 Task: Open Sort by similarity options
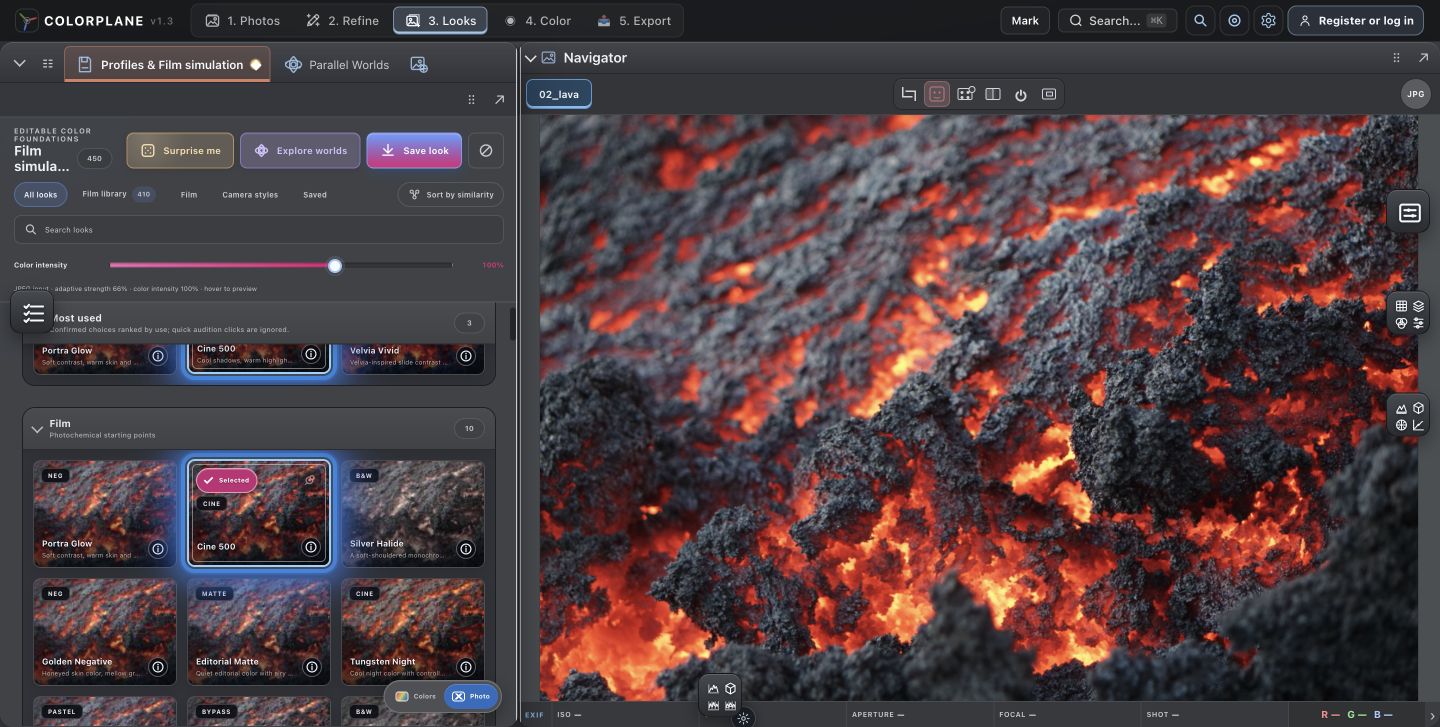(451, 195)
